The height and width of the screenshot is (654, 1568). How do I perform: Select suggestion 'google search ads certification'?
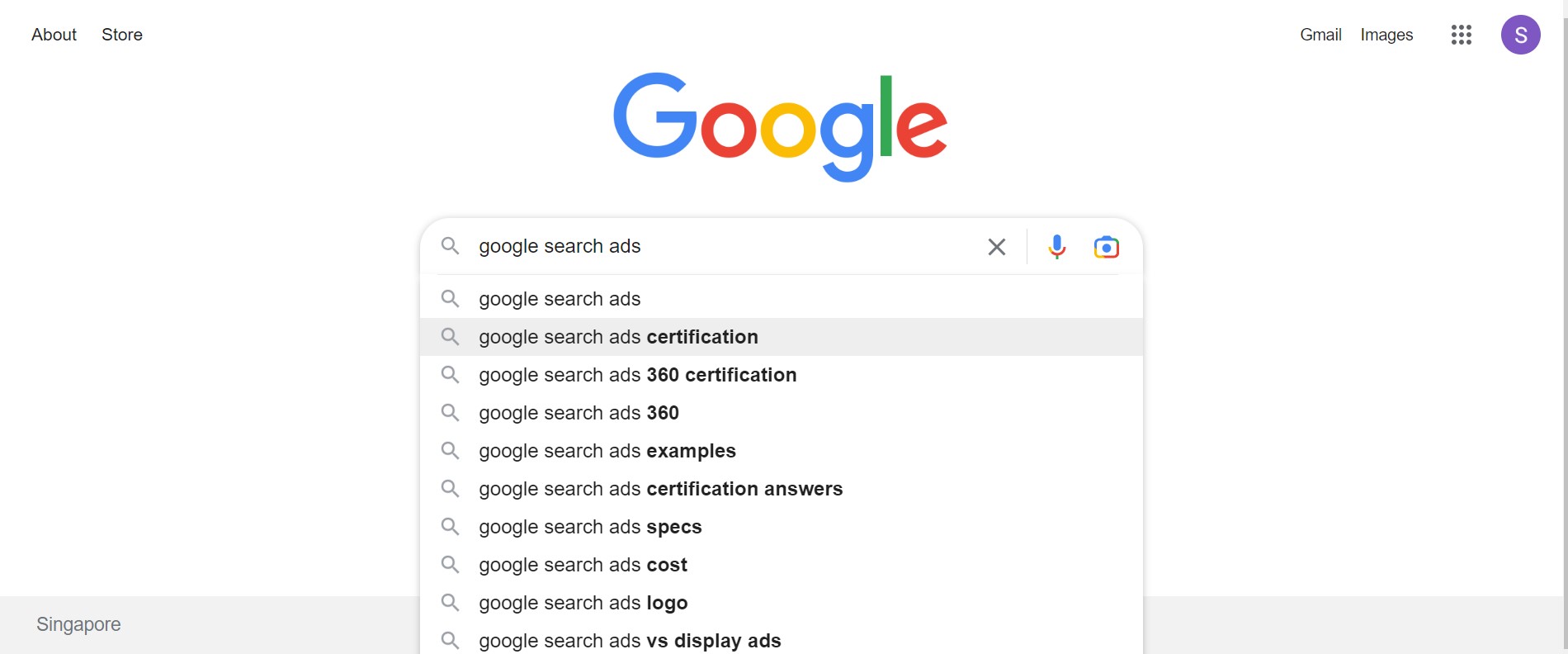(x=782, y=337)
